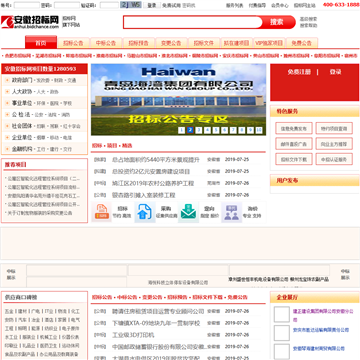Screen dimensions: 360x360
Task: Click the first company thumbnail under 企业展厅
Action: [x=282, y=314]
